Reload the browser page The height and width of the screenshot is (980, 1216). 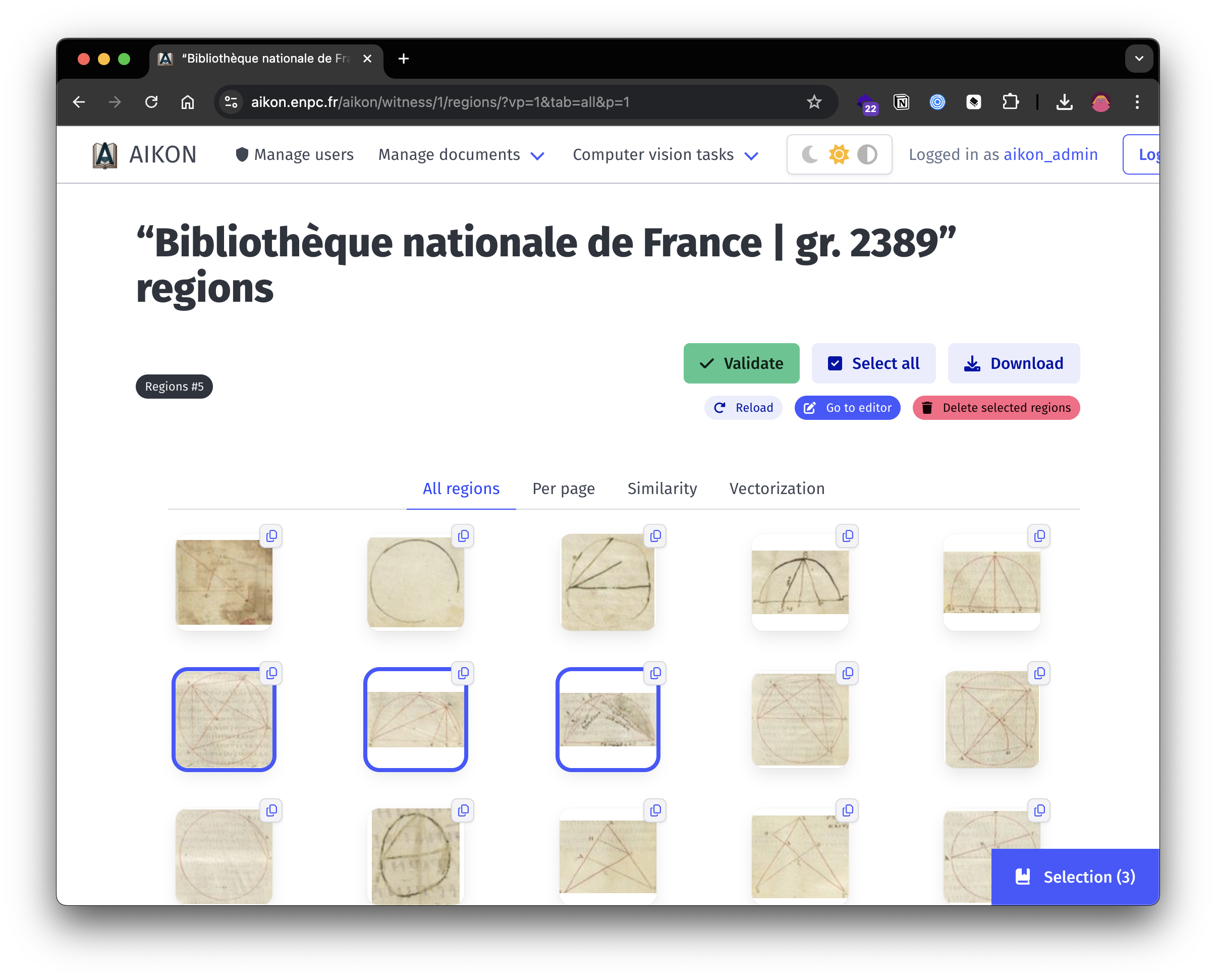click(x=151, y=102)
